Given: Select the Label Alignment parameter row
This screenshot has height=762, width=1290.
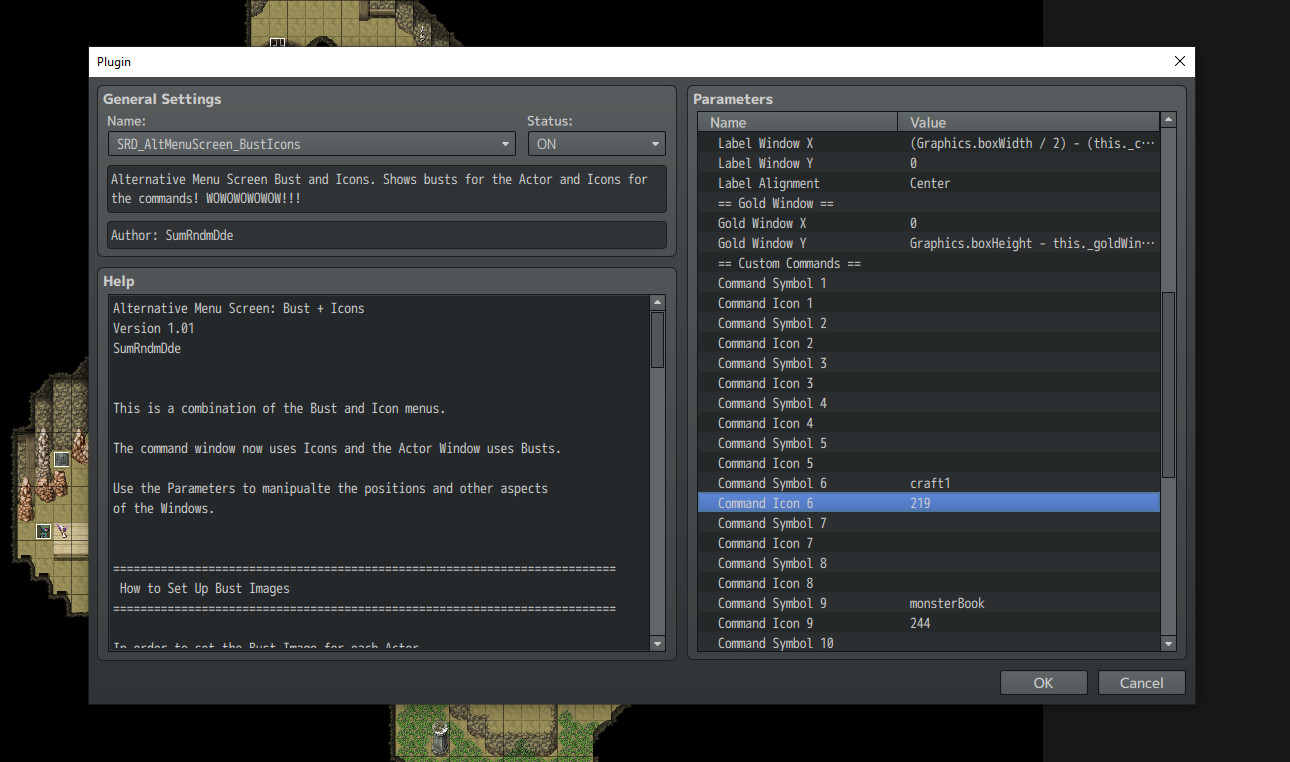Looking at the screenshot, I should coord(929,183).
